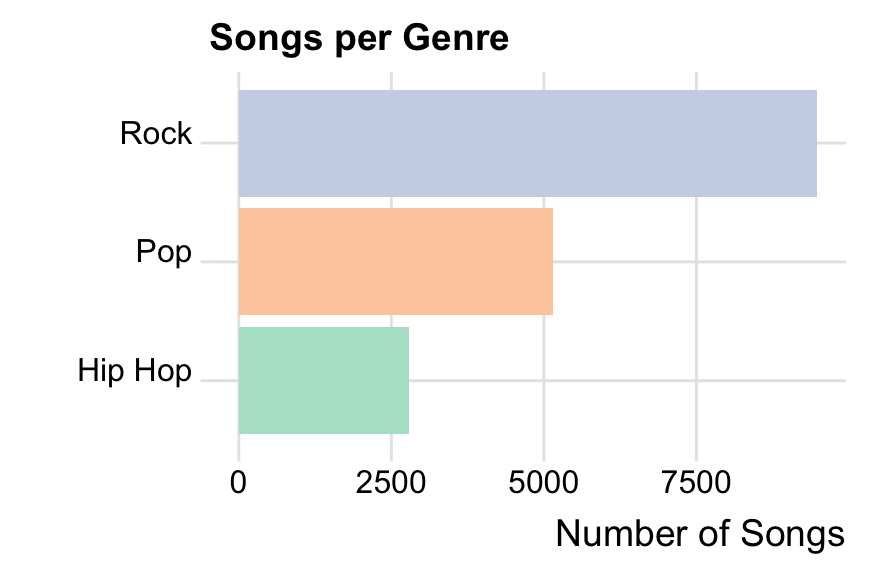Select the Rock category label
This screenshot has width=883, height=576.
[x=155, y=134]
